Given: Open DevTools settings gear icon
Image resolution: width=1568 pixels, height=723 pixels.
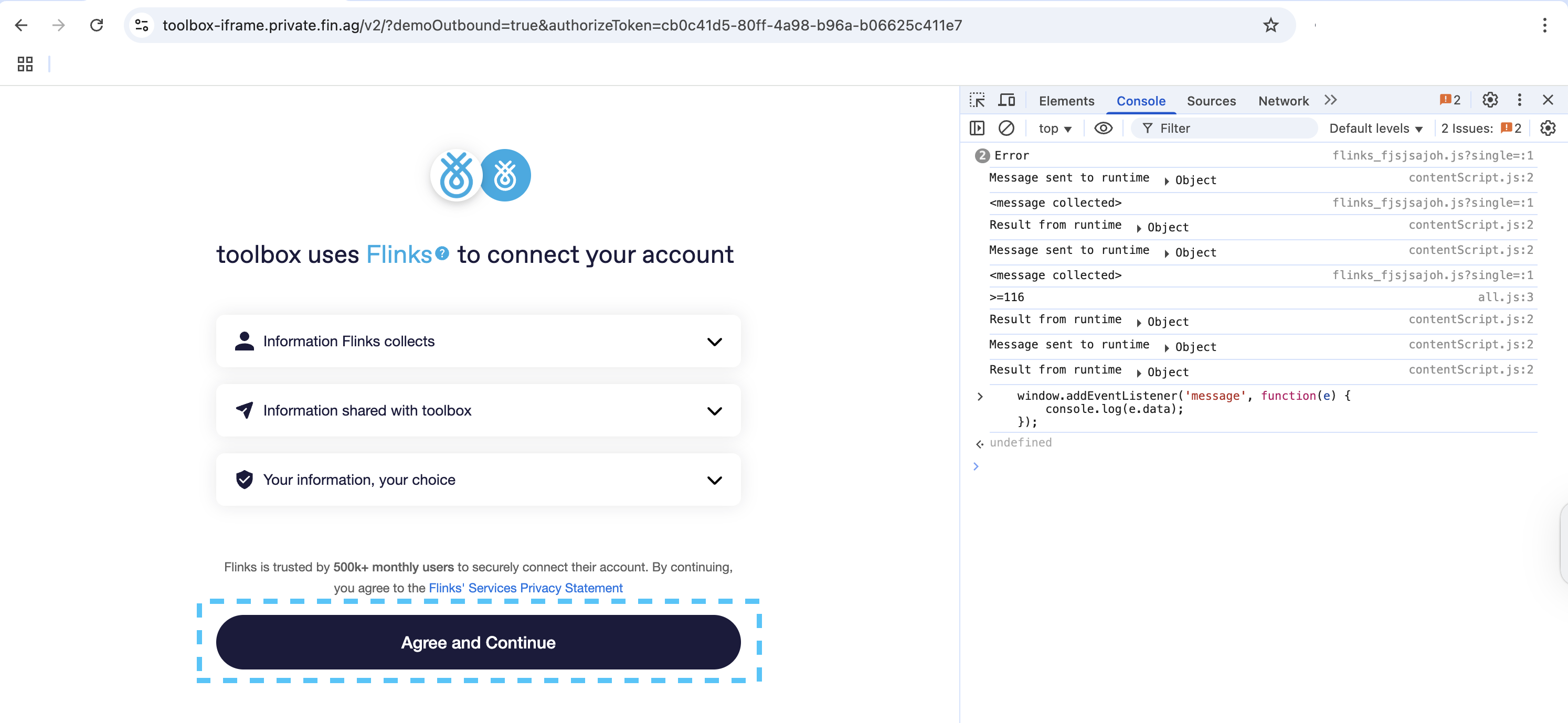Looking at the screenshot, I should click(1489, 100).
